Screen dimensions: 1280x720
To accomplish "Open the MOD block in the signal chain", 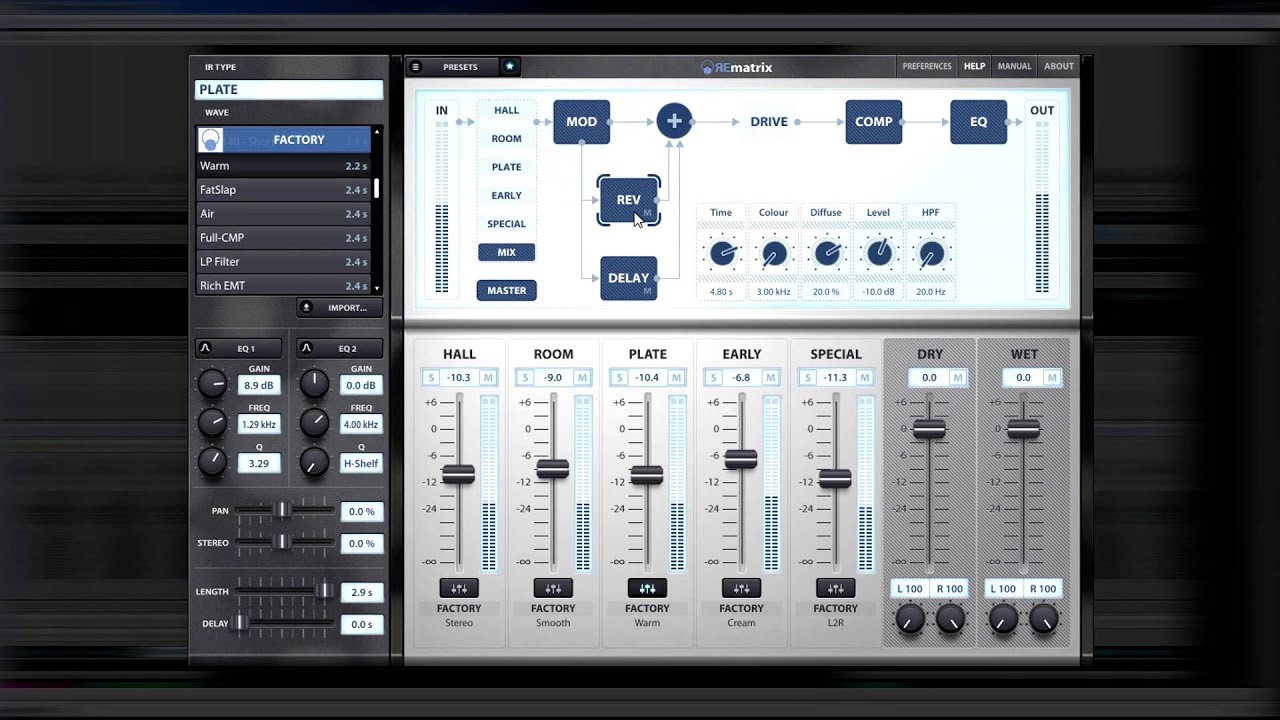I will coord(581,121).
